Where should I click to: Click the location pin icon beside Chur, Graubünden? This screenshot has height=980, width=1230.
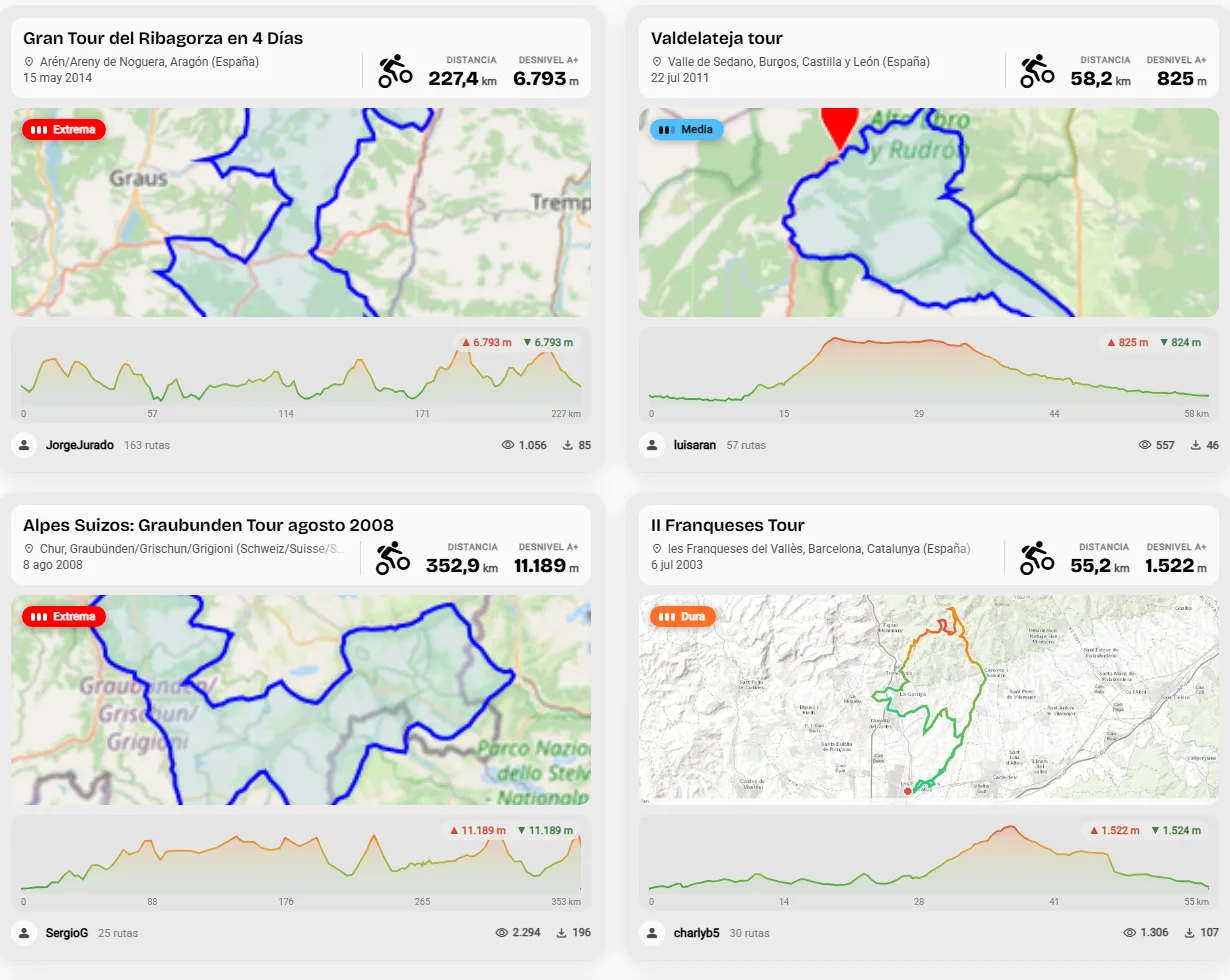pos(29,549)
